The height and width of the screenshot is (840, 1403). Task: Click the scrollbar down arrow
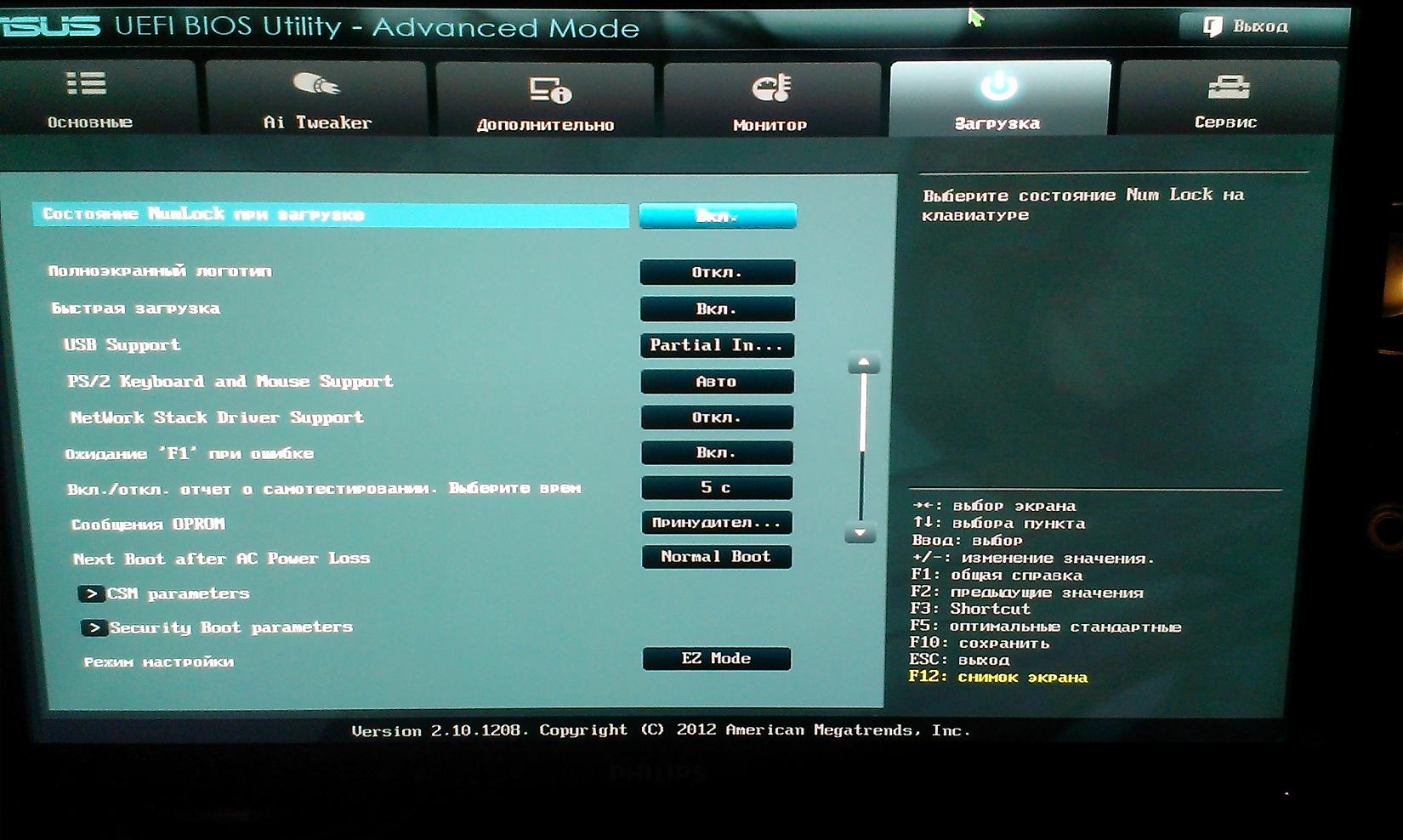[x=861, y=533]
